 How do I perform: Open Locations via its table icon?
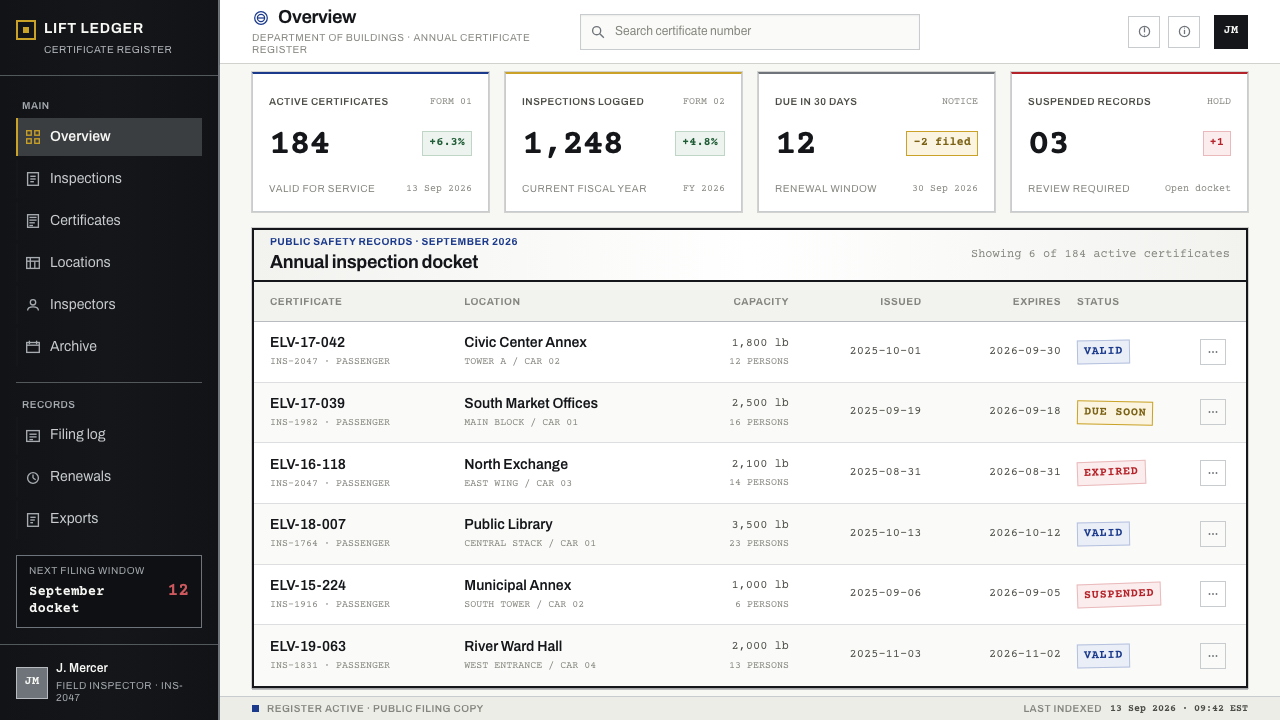pyautogui.click(x=33, y=263)
